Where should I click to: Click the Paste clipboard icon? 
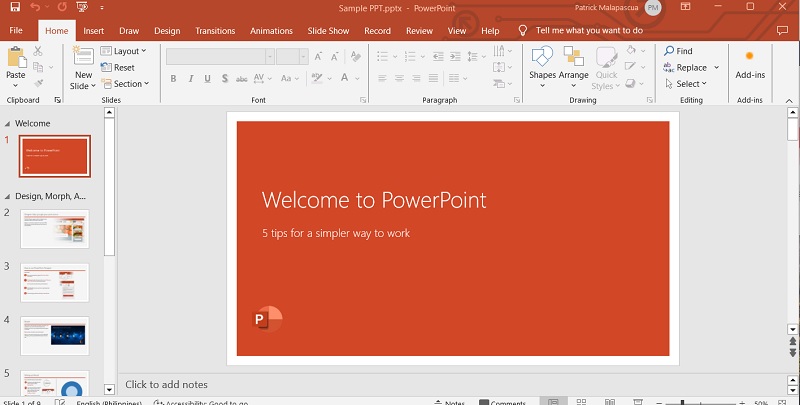(x=16, y=57)
